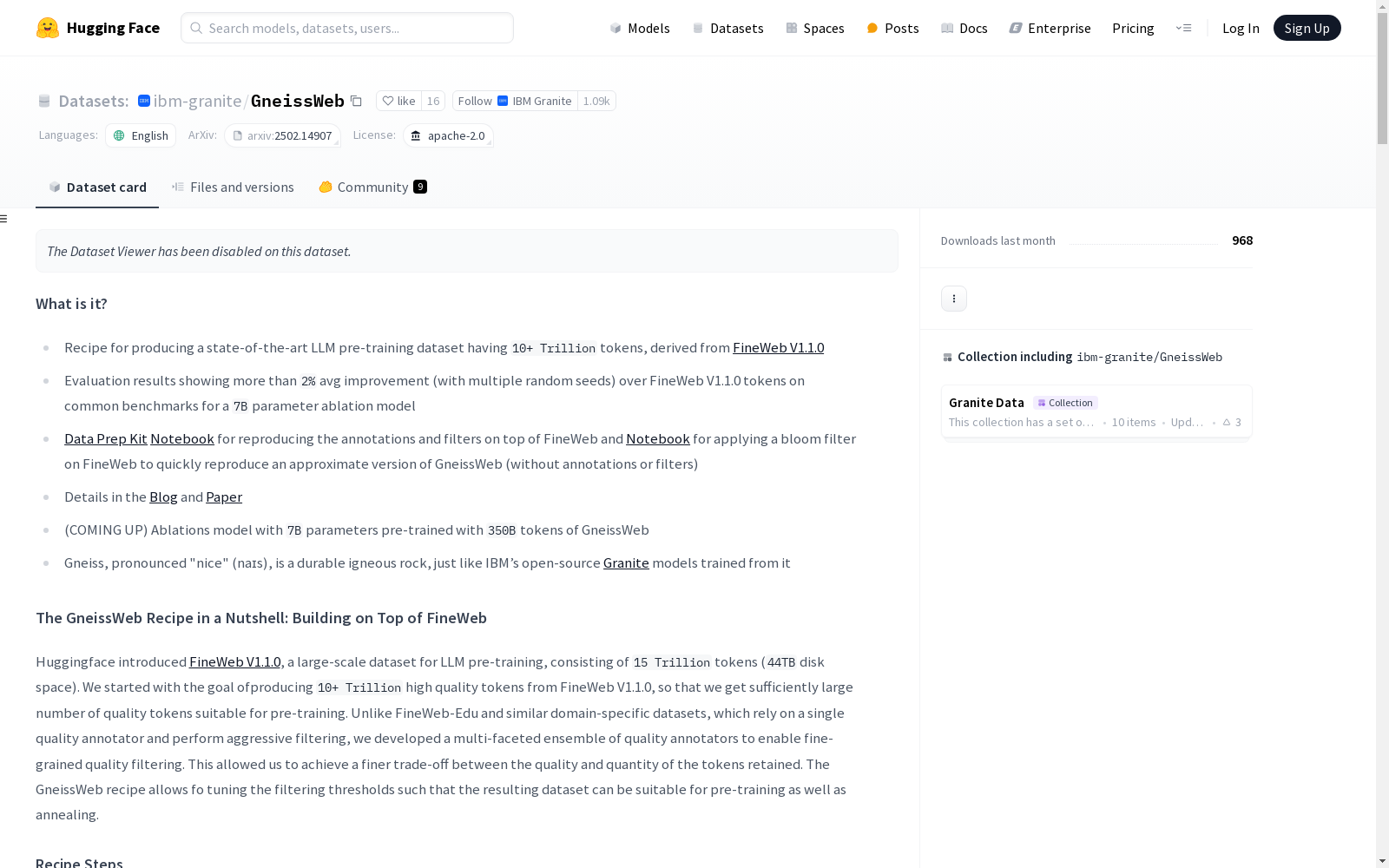
Task: Switch to Files and versions tab
Action: [x=233, y=187]
